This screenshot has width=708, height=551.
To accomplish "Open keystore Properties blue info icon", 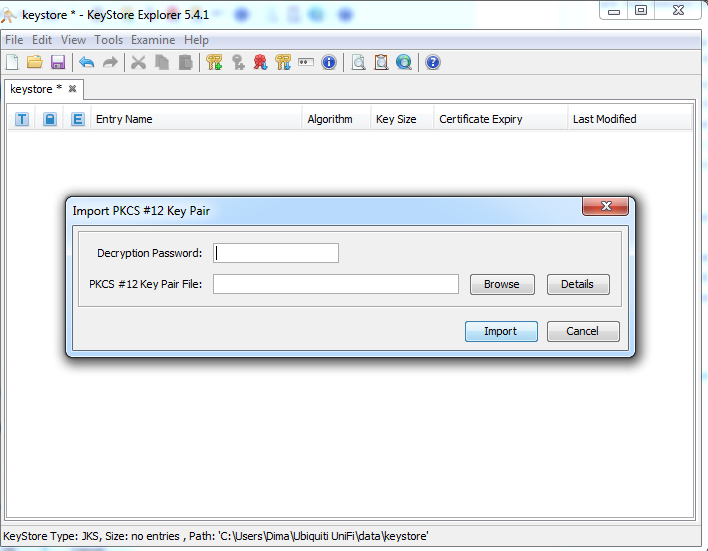I will (329, 62).
